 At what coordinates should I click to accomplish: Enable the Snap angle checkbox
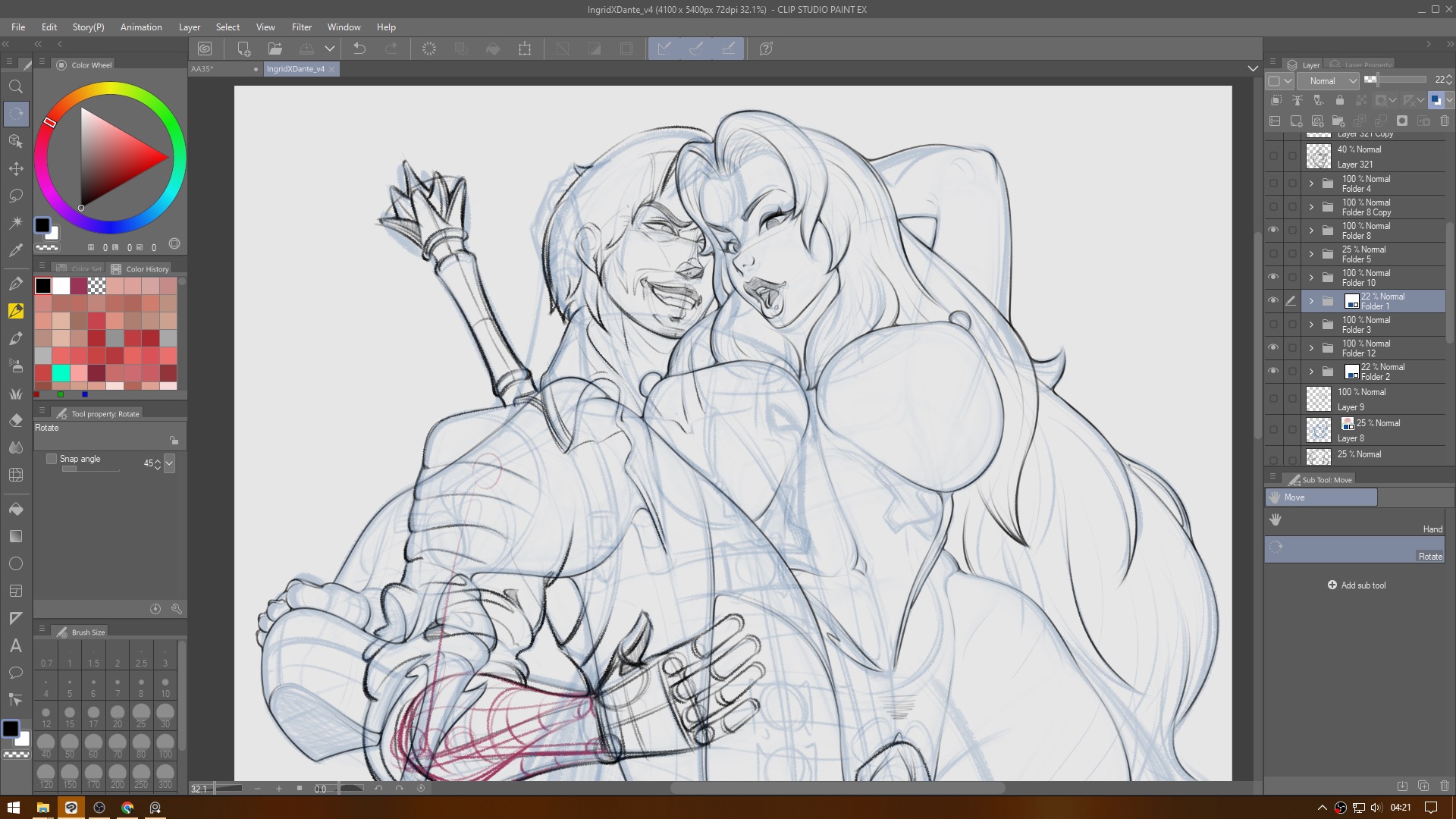point(52,459)
